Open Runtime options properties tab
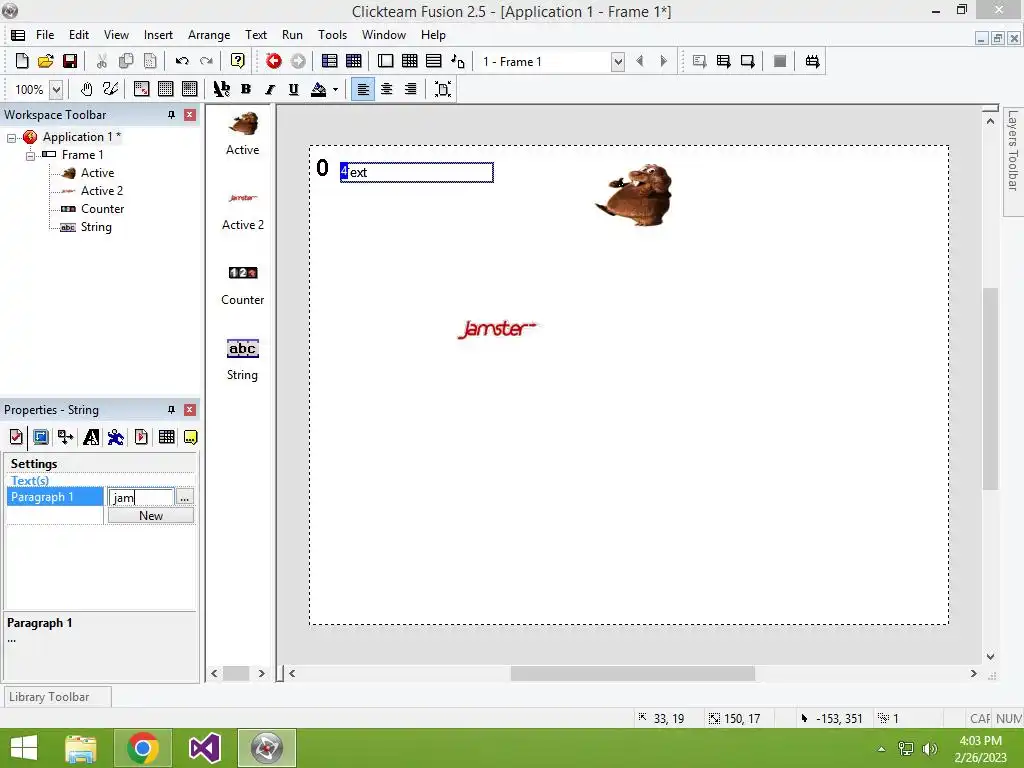 (x=141, y=437)
